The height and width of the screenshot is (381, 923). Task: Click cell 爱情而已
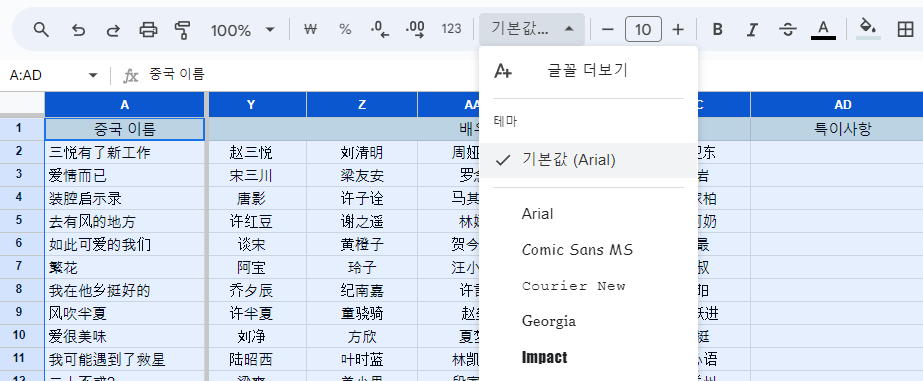pyautogui.click(x=125, y=175)
